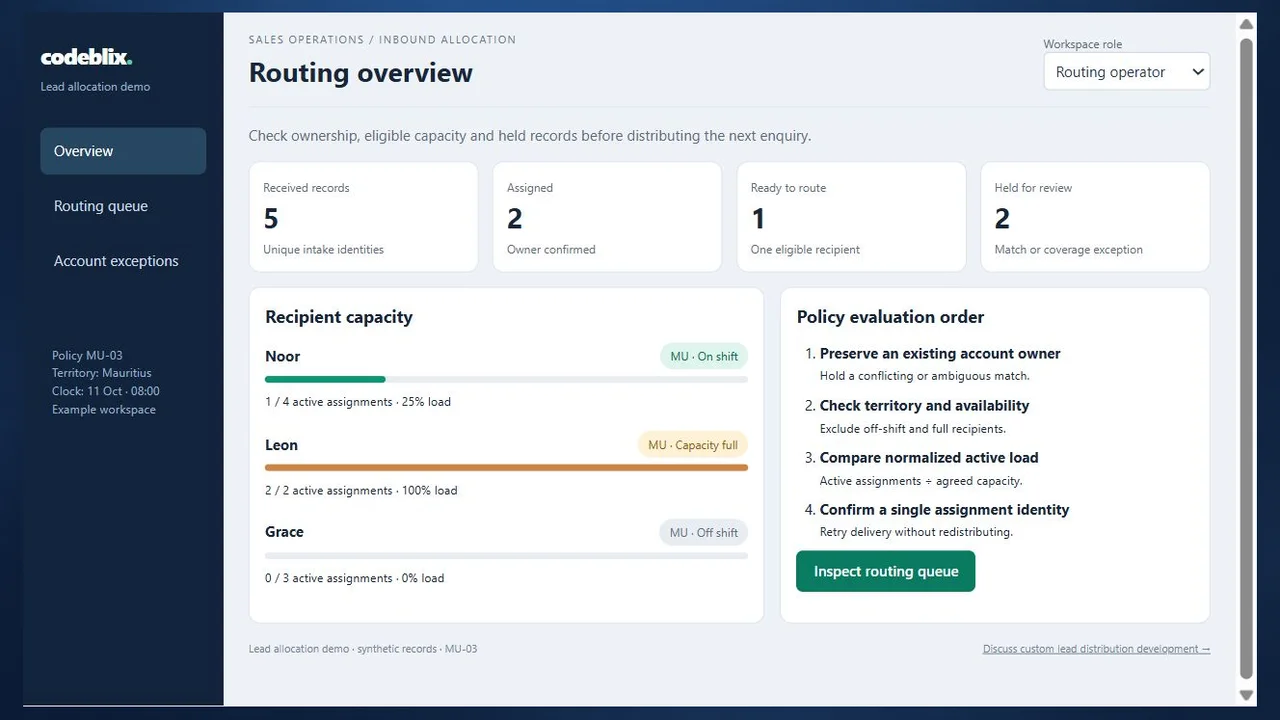Click 'Territory: Mauritius' in the sidebar

click(102, 373)
